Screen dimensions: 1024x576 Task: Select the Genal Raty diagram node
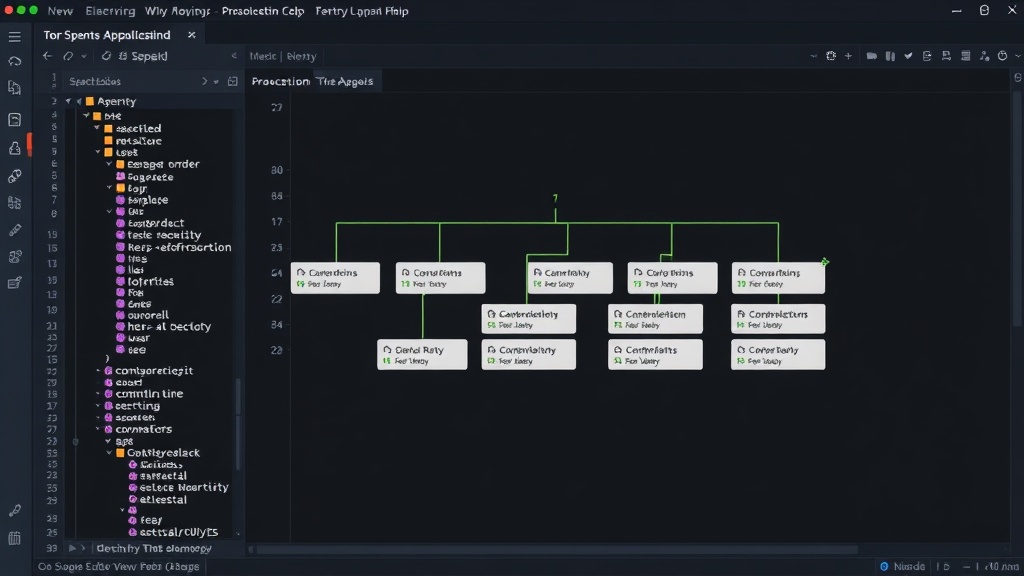click(422, 355)
